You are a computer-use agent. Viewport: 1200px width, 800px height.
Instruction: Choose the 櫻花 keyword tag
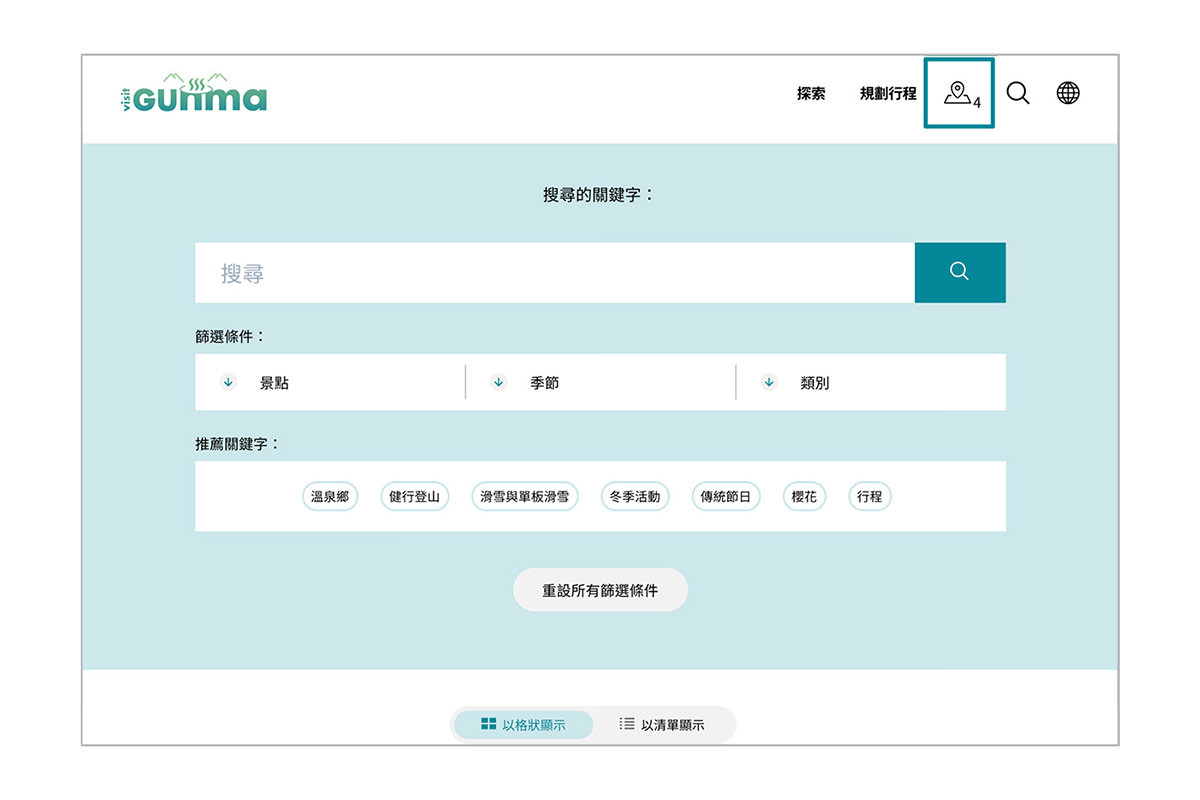point(804,496)
